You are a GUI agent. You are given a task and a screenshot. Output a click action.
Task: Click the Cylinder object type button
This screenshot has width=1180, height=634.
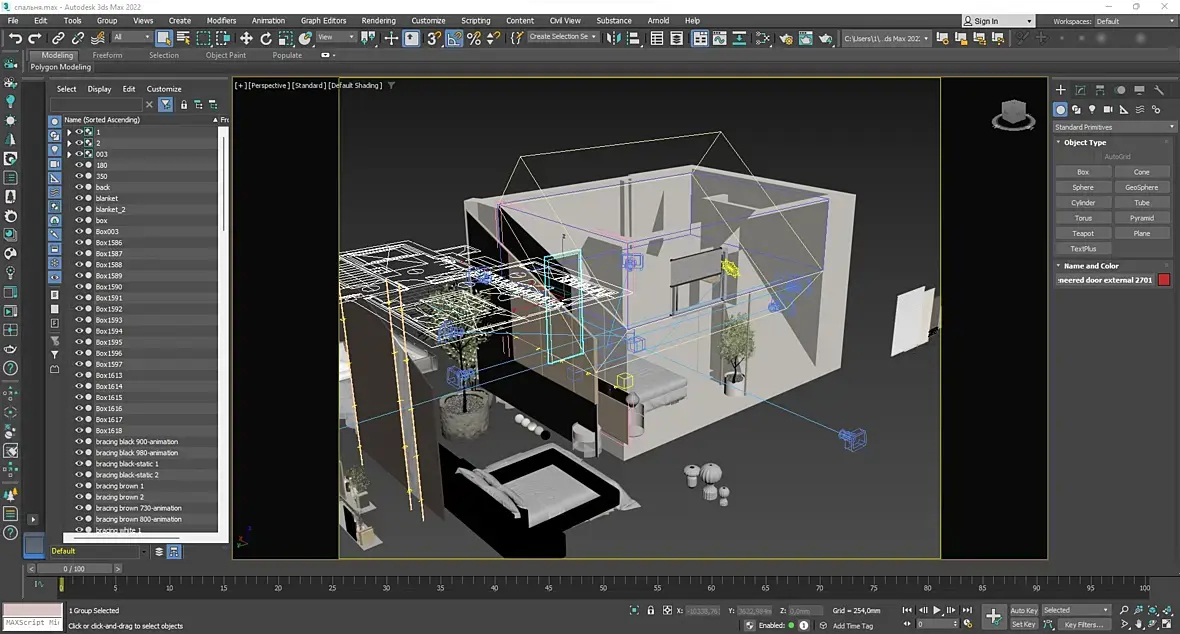1083,202
